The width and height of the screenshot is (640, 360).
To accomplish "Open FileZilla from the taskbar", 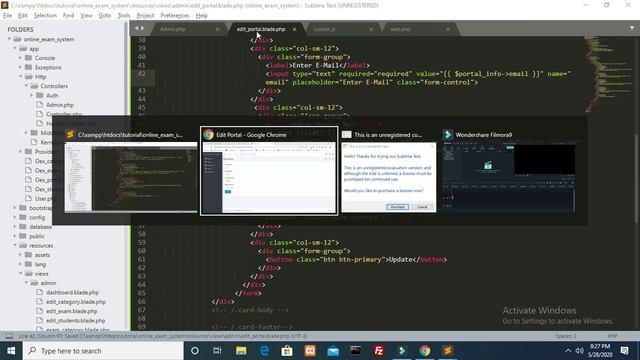I will pos(379,351).
